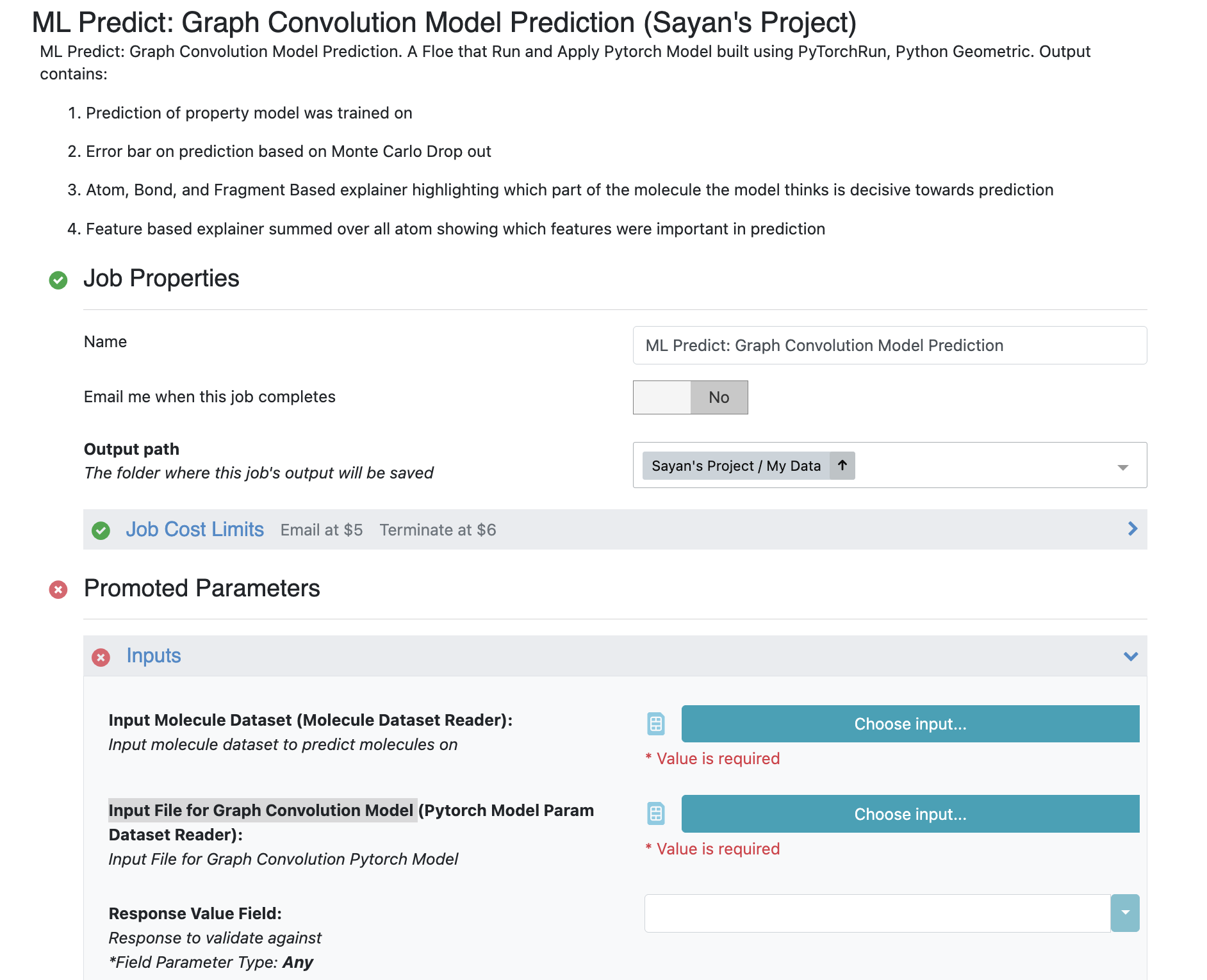Choose input for the Input Molecule Dataset
Viewport: 1207px width, 980px height.
pos(910,724)
